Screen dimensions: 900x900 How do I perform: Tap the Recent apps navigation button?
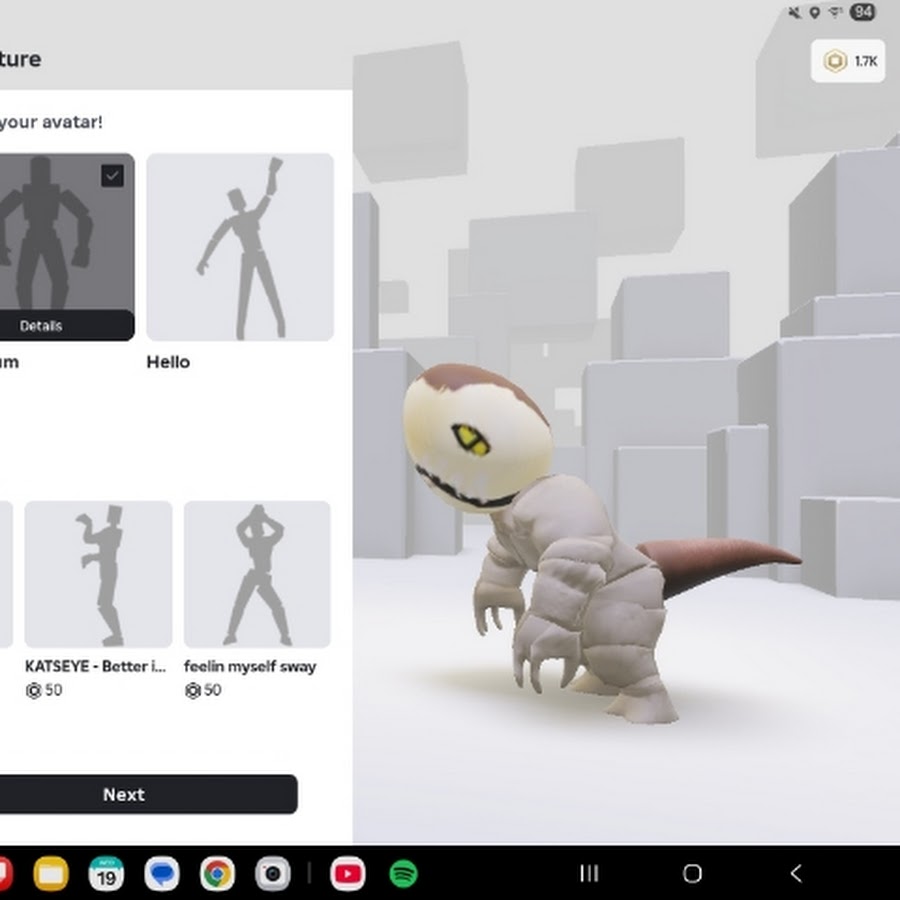click(589, 874)
